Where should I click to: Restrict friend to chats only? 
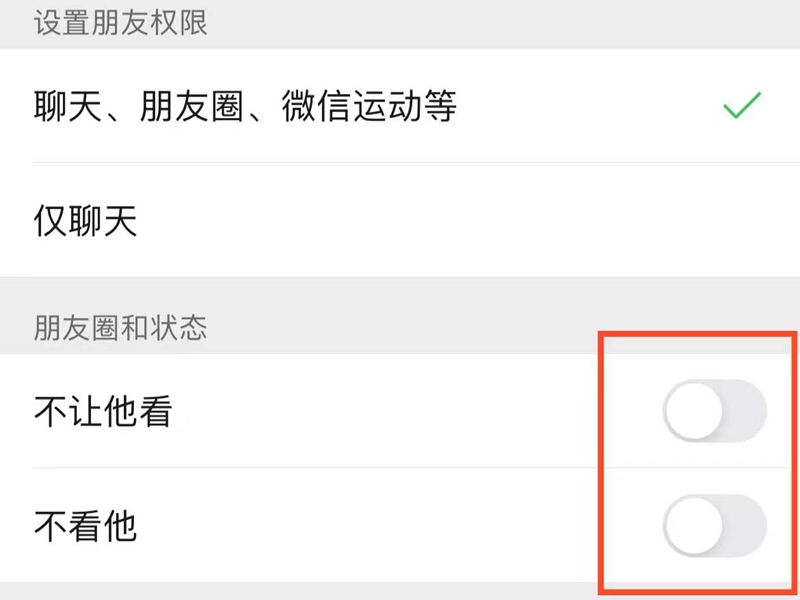[400, 221]
